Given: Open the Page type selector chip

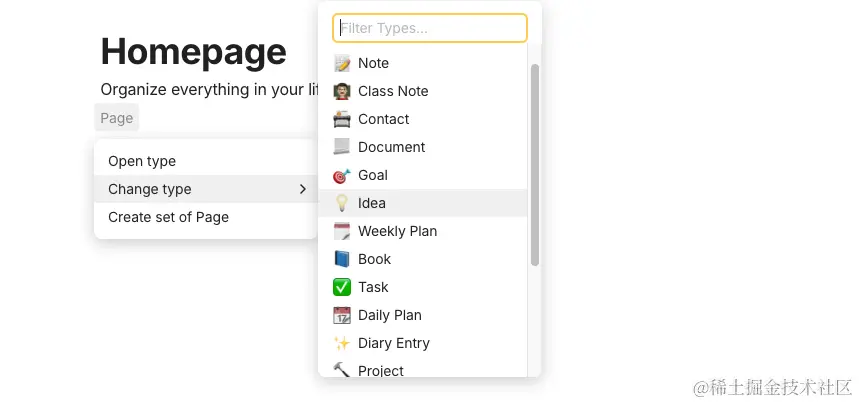Looking at the screenshot, I should coord(117,118).
